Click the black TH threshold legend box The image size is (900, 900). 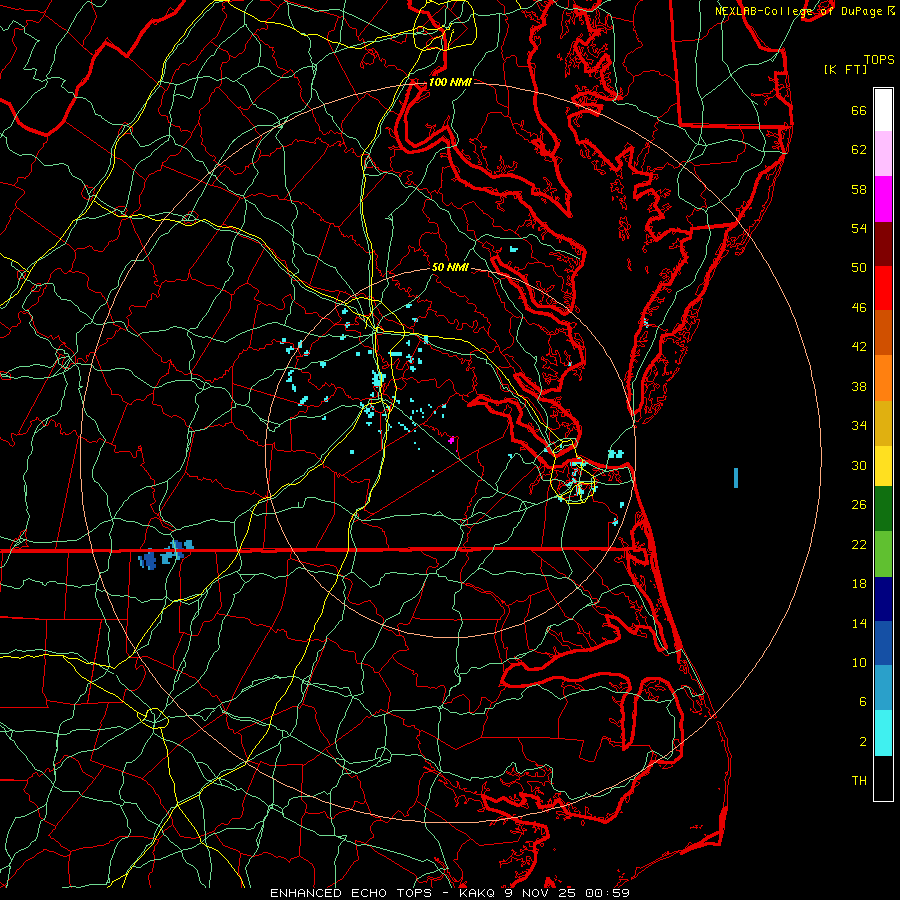(883, 778)
